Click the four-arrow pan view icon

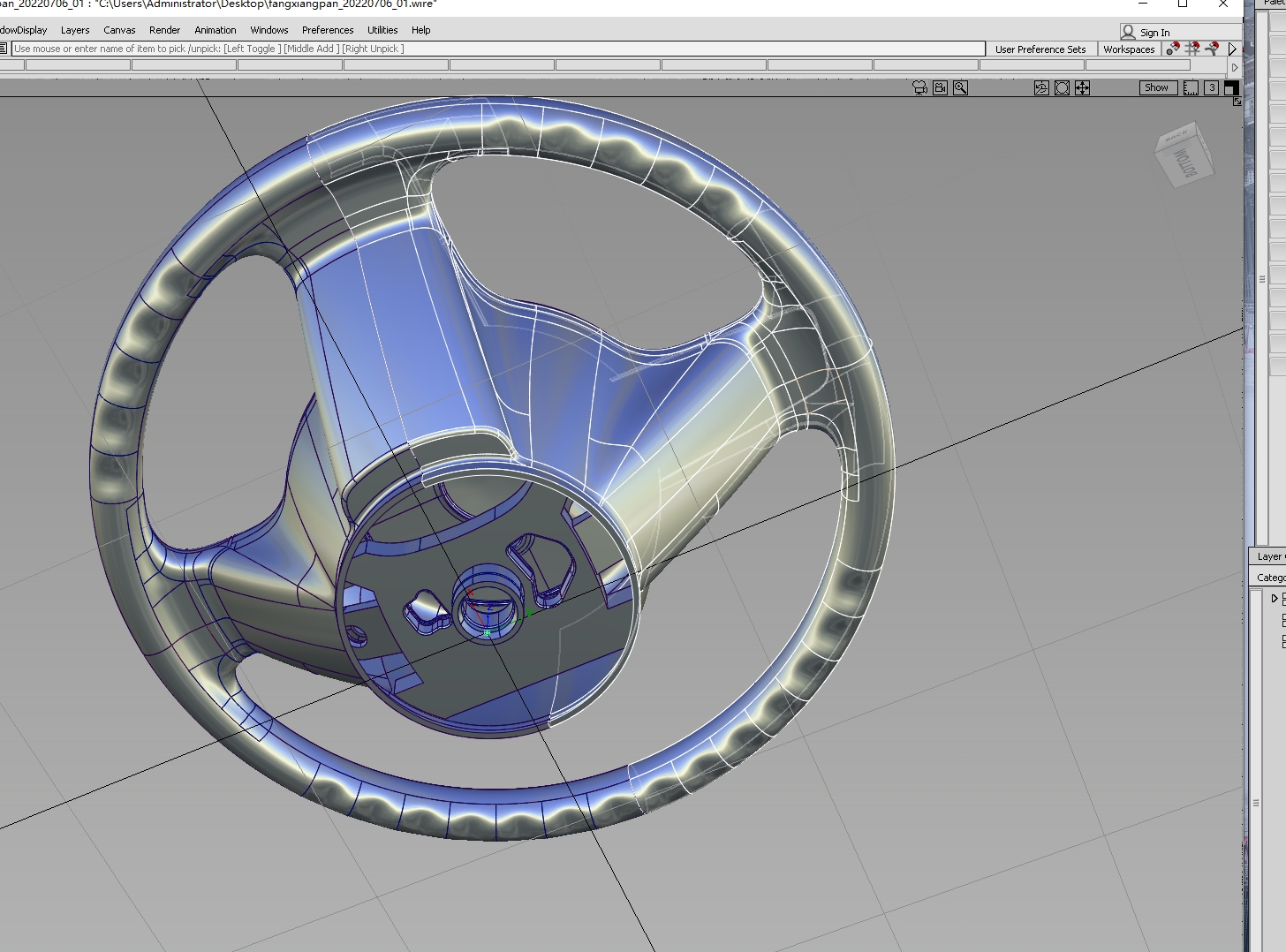pyautogui.click(x=1082, y=87)
